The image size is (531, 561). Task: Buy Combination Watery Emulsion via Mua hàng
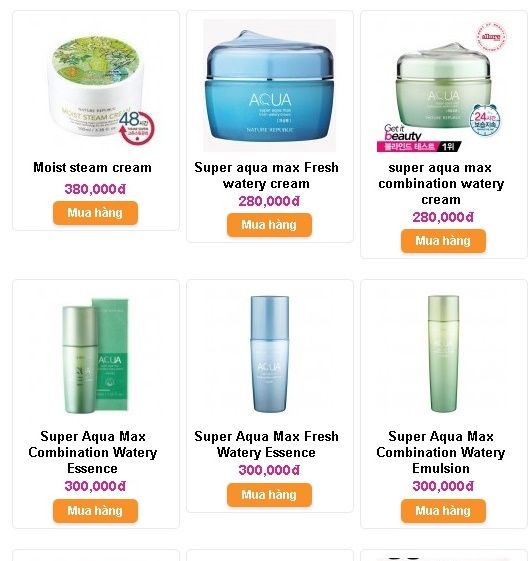click(443, 511)
